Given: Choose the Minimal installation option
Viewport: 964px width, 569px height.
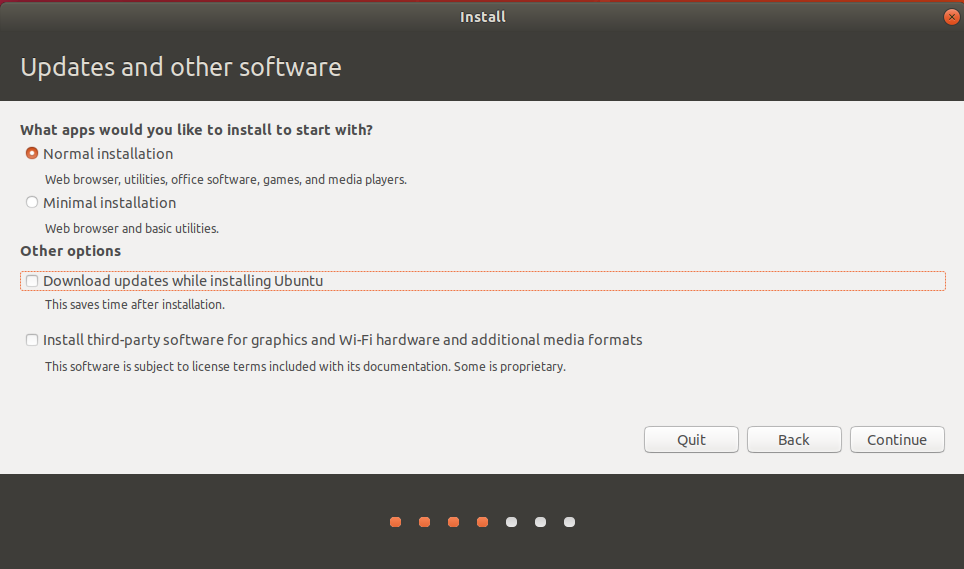Looking at the screenshot, I should point(32,202).
